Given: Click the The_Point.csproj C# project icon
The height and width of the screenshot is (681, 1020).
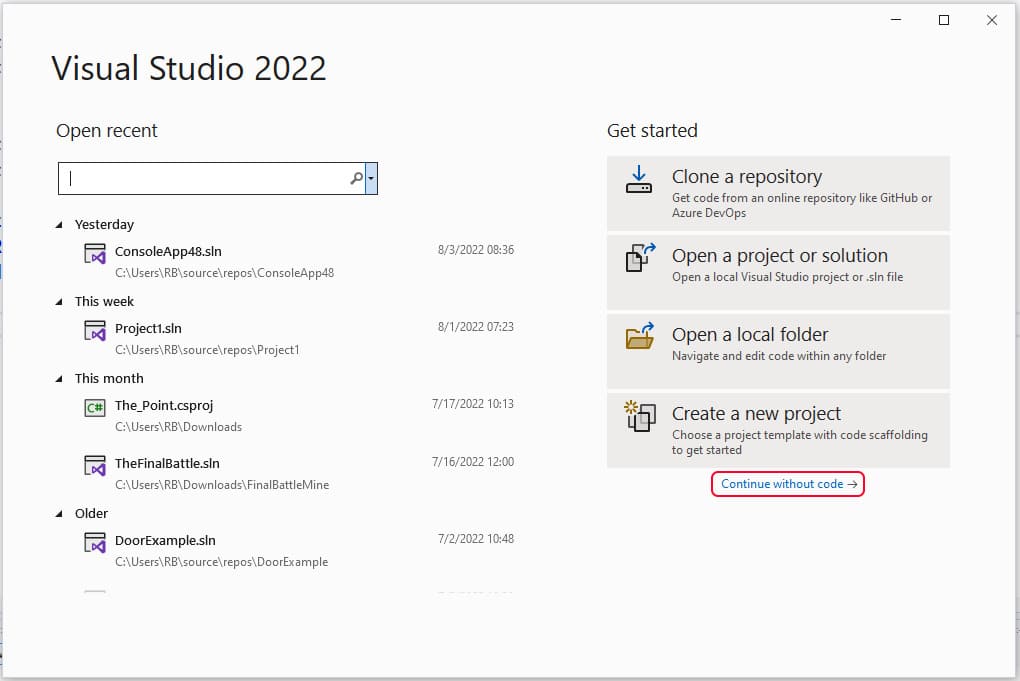Looking at the screenshot, I should [95, 407].
